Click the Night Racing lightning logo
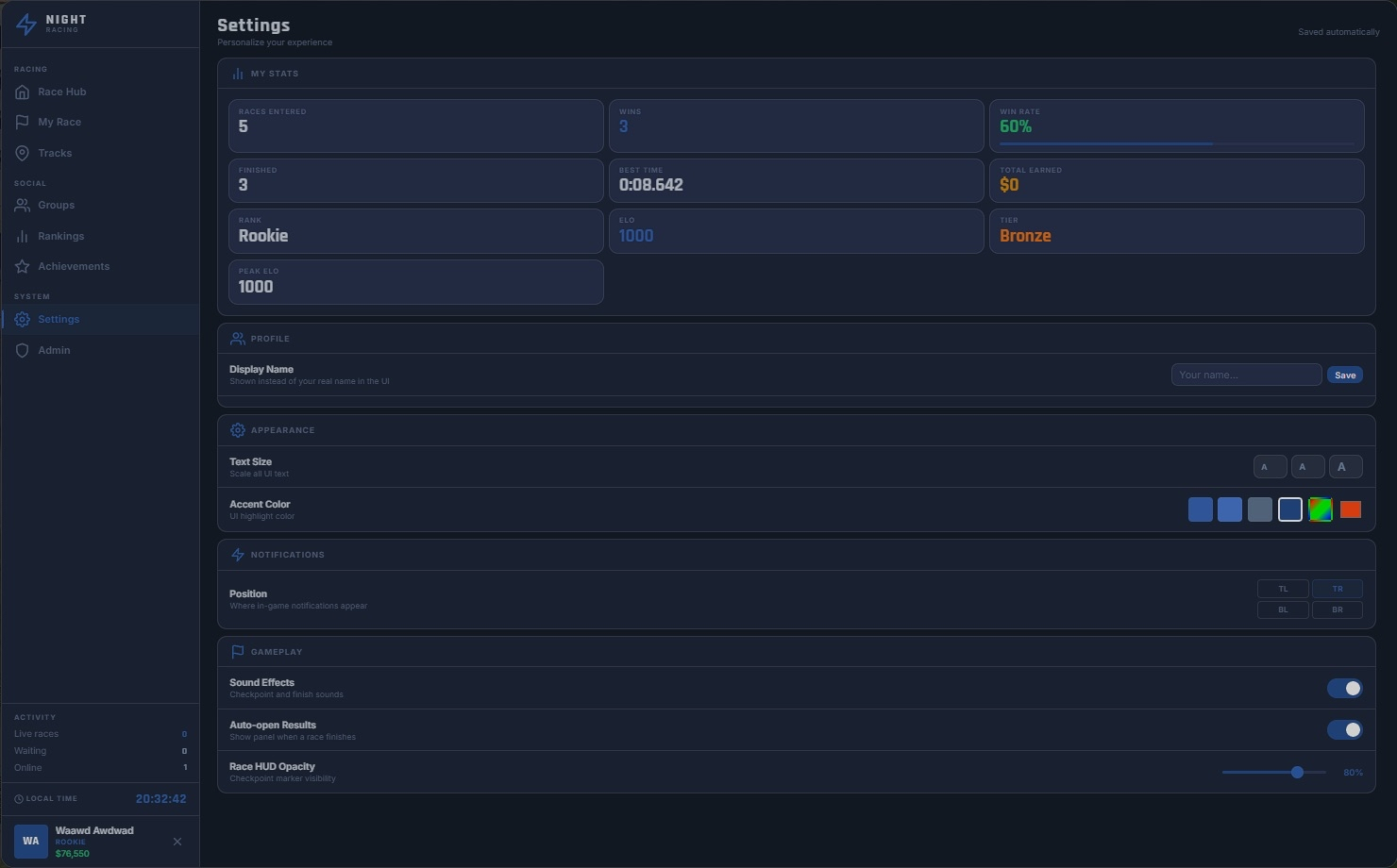The width and height of the screenshot is (1397, 868). point(26,24)
